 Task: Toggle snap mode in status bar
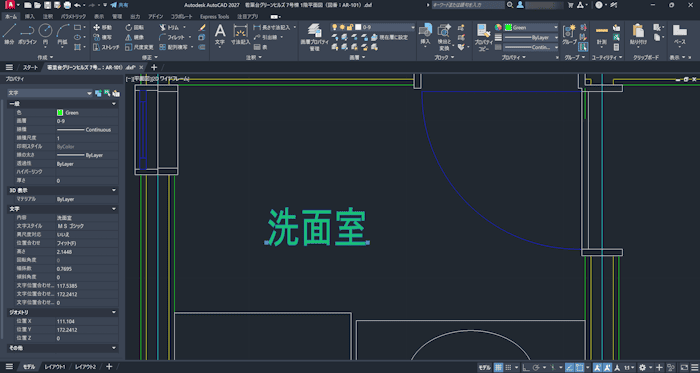pos(508,367)
